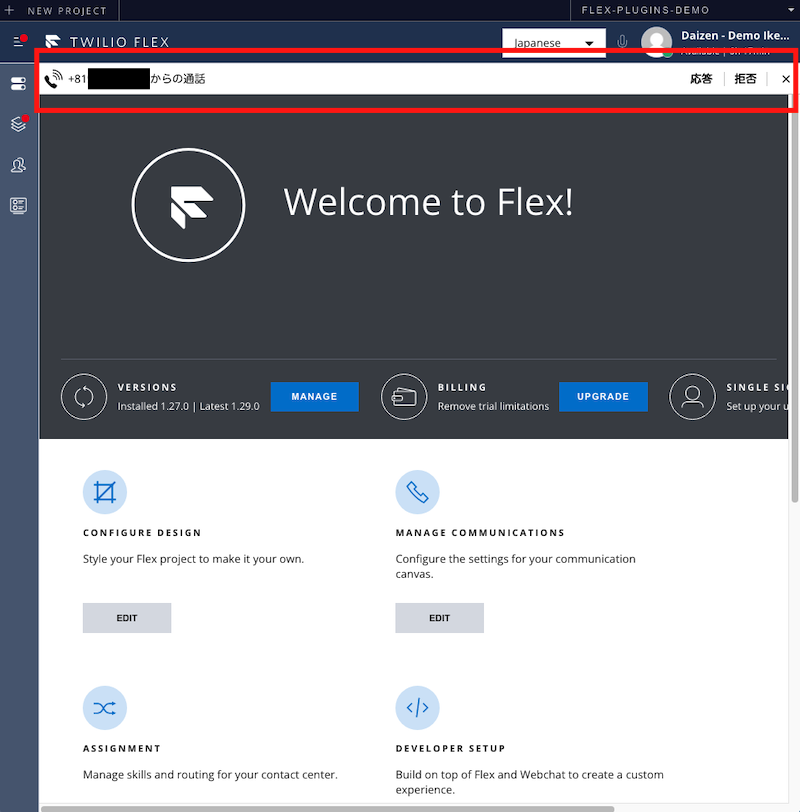
Task: Click the horizontal scrollbar at bottom
Action: 327,808
